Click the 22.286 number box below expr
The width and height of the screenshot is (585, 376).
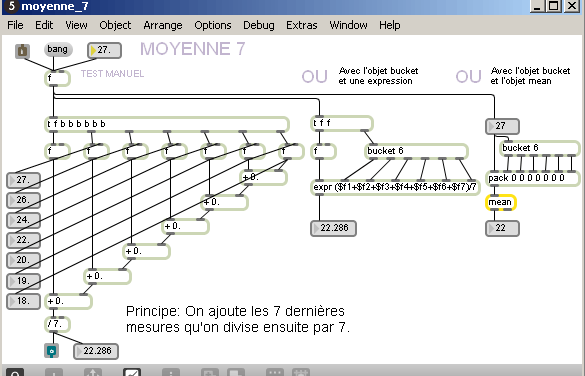pyautogui.click(x=334, y=228)
